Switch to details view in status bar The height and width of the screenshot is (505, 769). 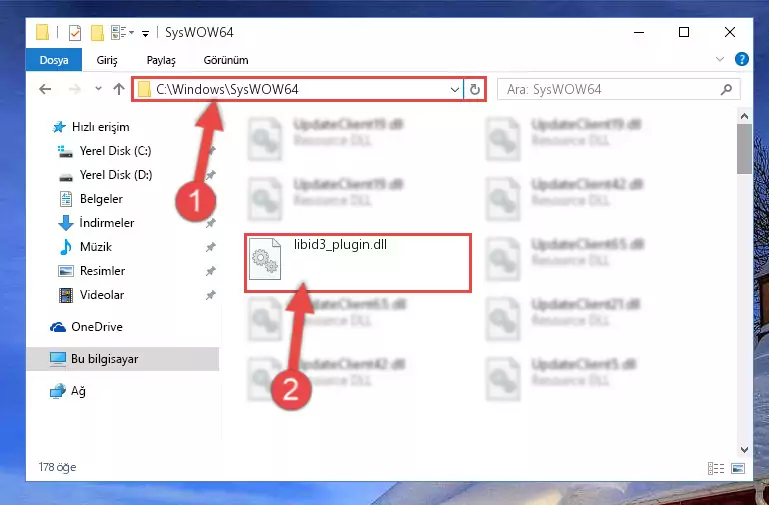tap(716, 468)
